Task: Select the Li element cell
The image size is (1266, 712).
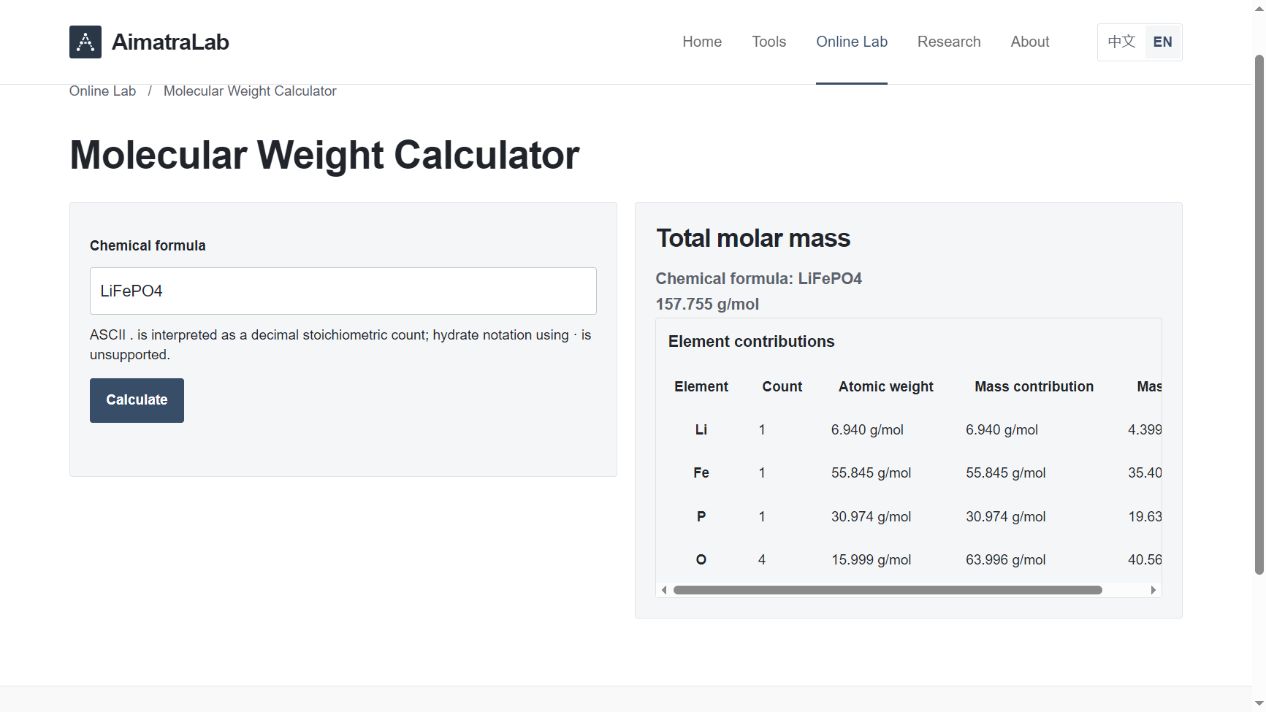Action: 701,430
